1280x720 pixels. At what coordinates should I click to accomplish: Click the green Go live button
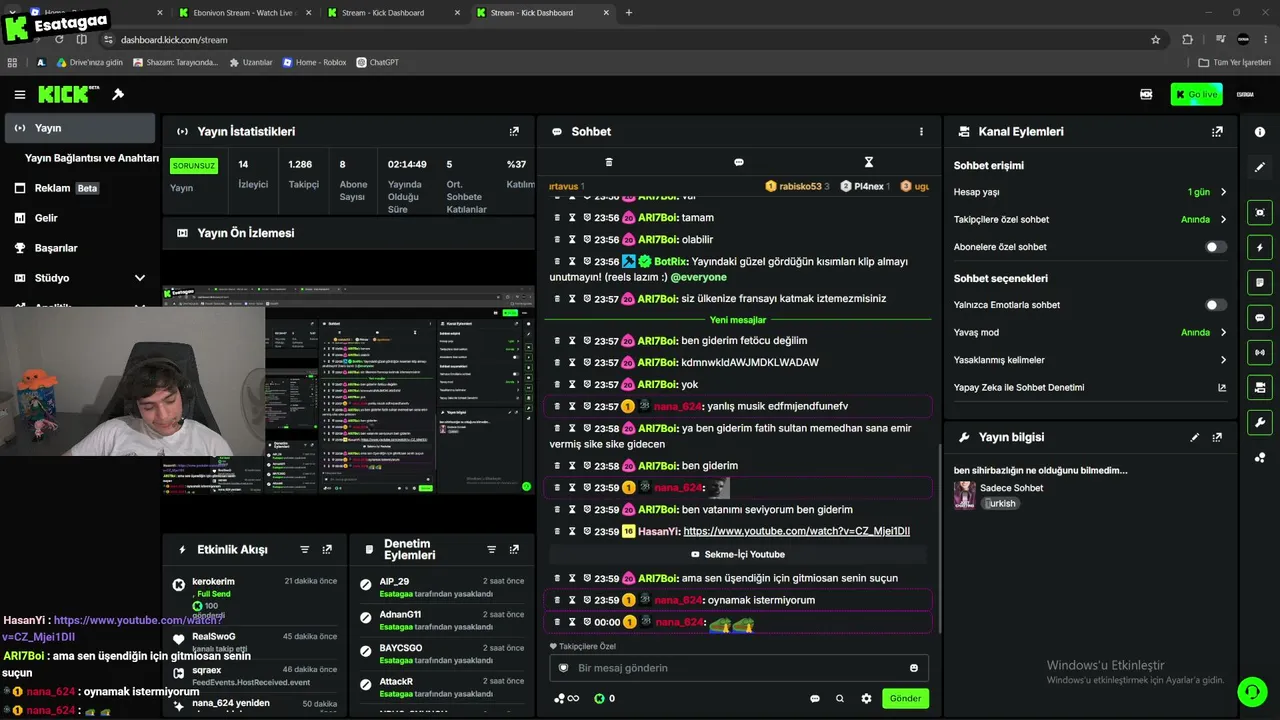1196,94
